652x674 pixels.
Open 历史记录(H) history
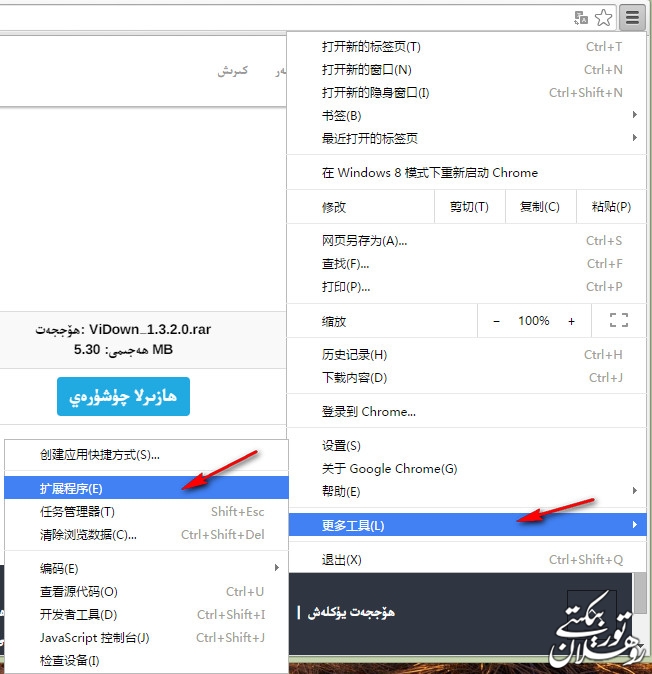(467, 355)
